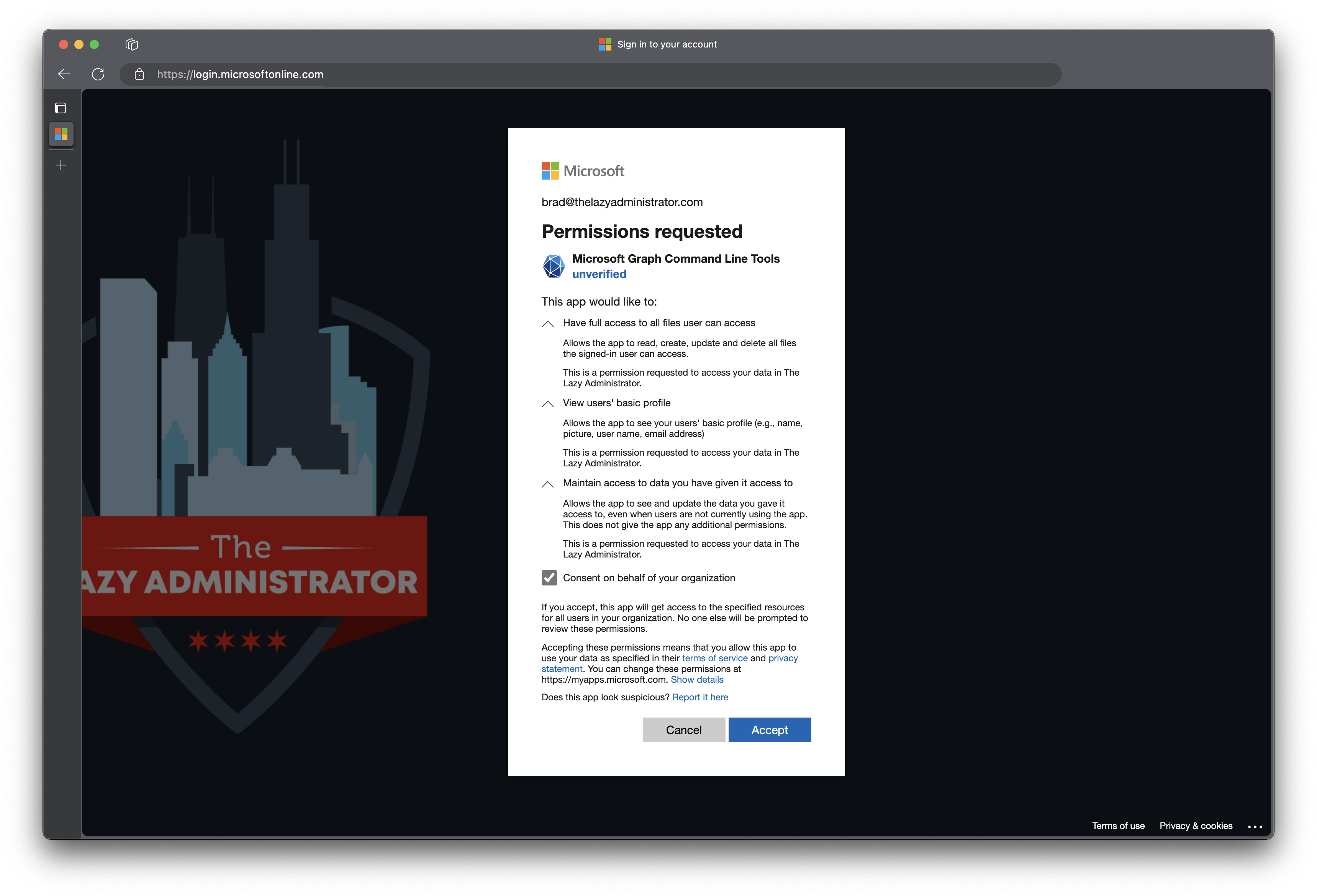1317x896 pixels.
Task: Click the yellow minimize window button
Action: pos(79,44)
